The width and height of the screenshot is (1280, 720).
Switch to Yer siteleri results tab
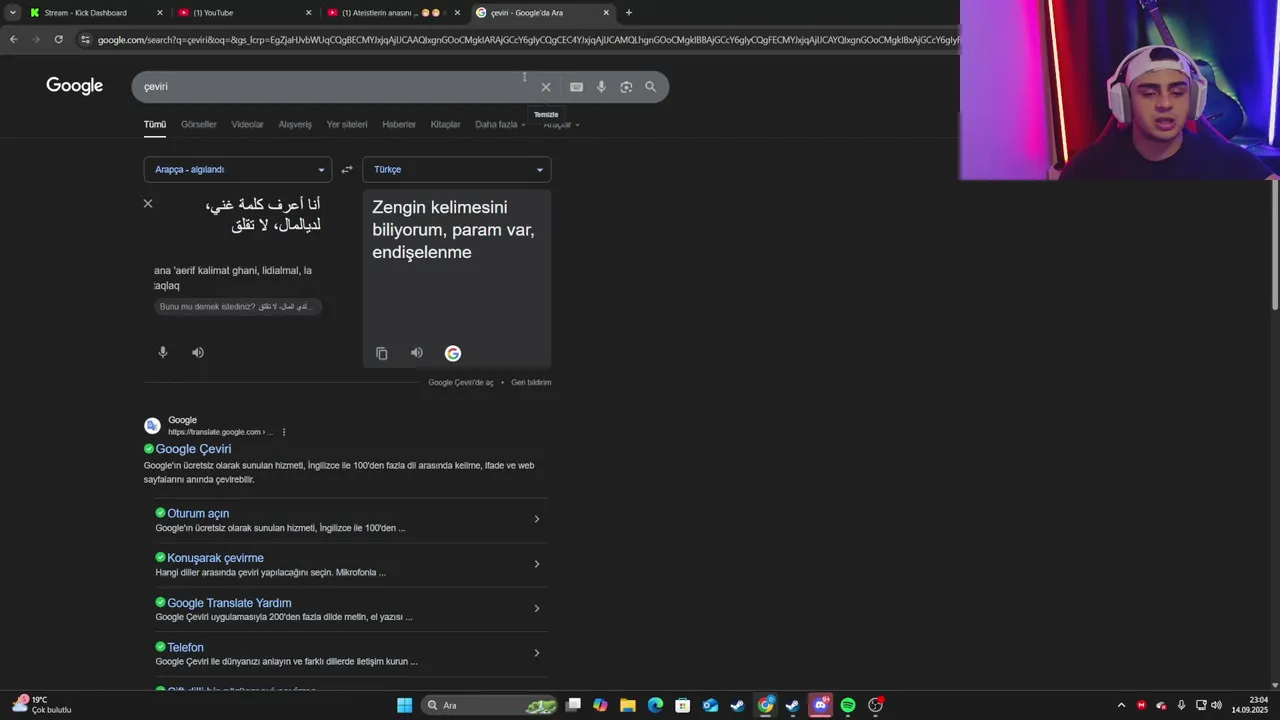click(347, 125)
